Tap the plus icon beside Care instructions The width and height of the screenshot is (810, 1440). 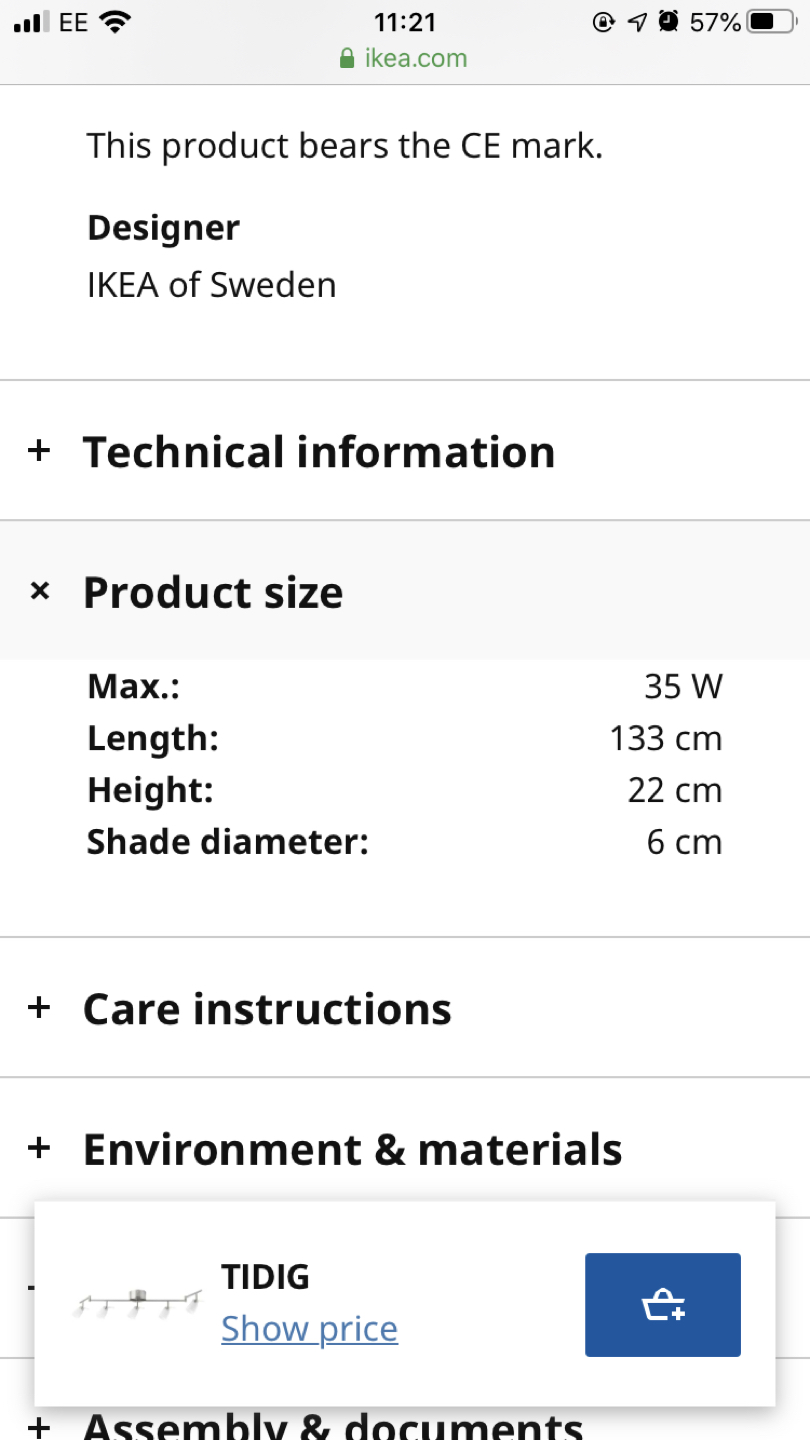pos(39,1008)
